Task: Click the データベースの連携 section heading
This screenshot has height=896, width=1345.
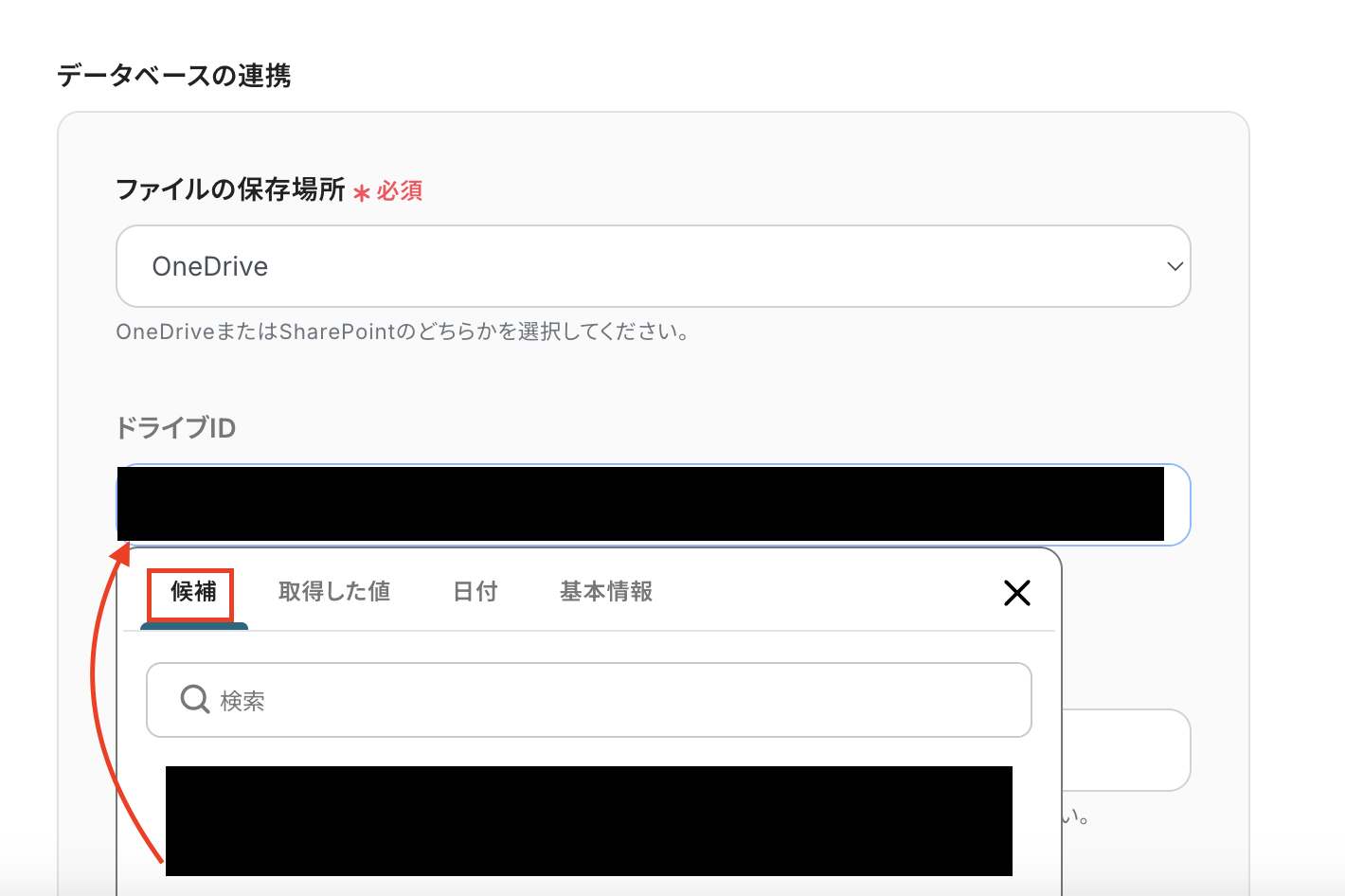Action: coord(173,75)
